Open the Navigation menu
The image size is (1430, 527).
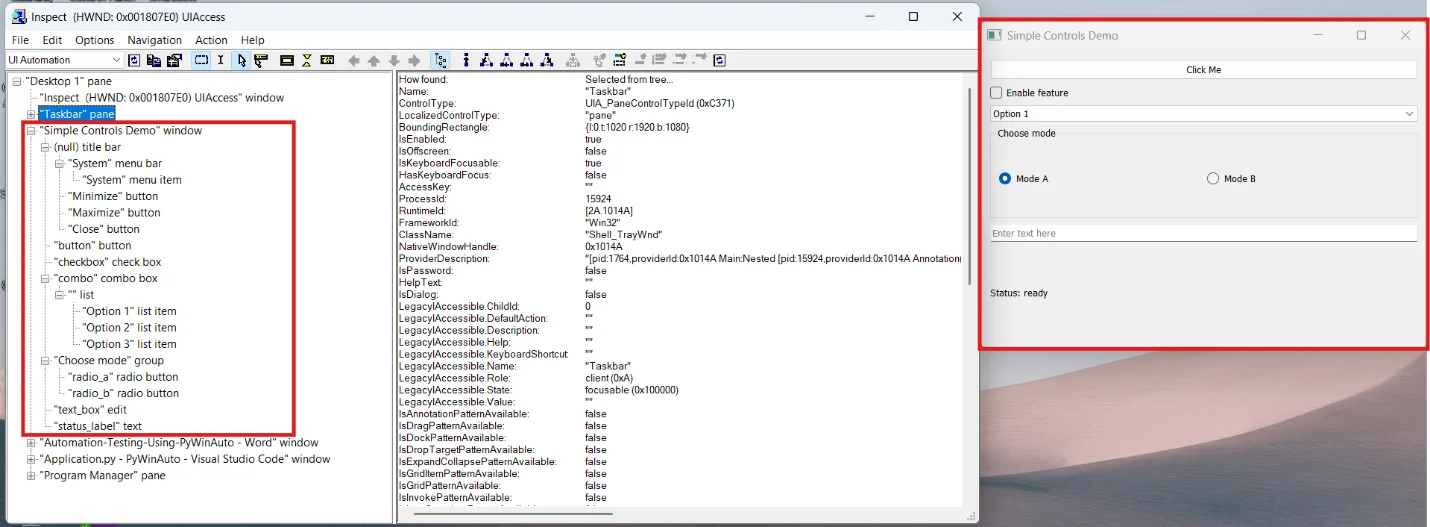click(155, 40)
